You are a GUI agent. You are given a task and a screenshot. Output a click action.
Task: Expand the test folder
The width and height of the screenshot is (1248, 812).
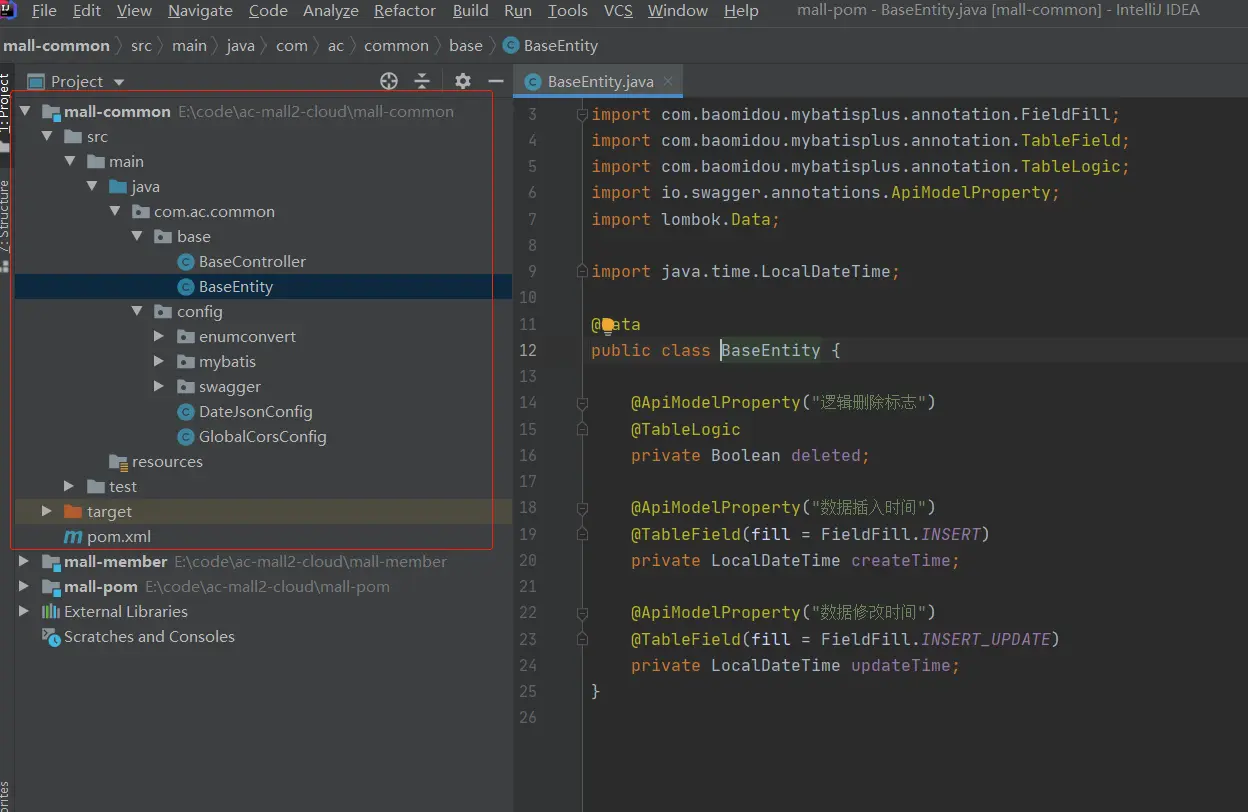[x=69, y=487]
